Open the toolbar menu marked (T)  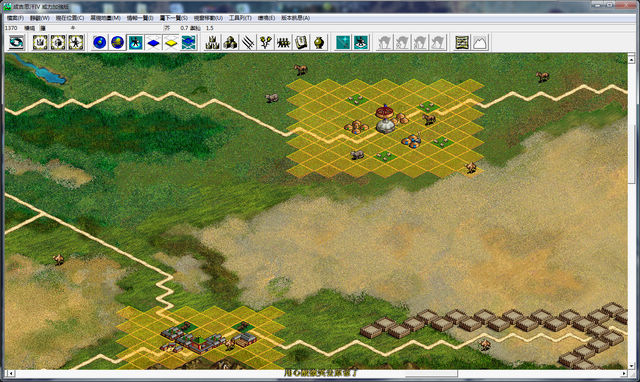click(240, 18)
